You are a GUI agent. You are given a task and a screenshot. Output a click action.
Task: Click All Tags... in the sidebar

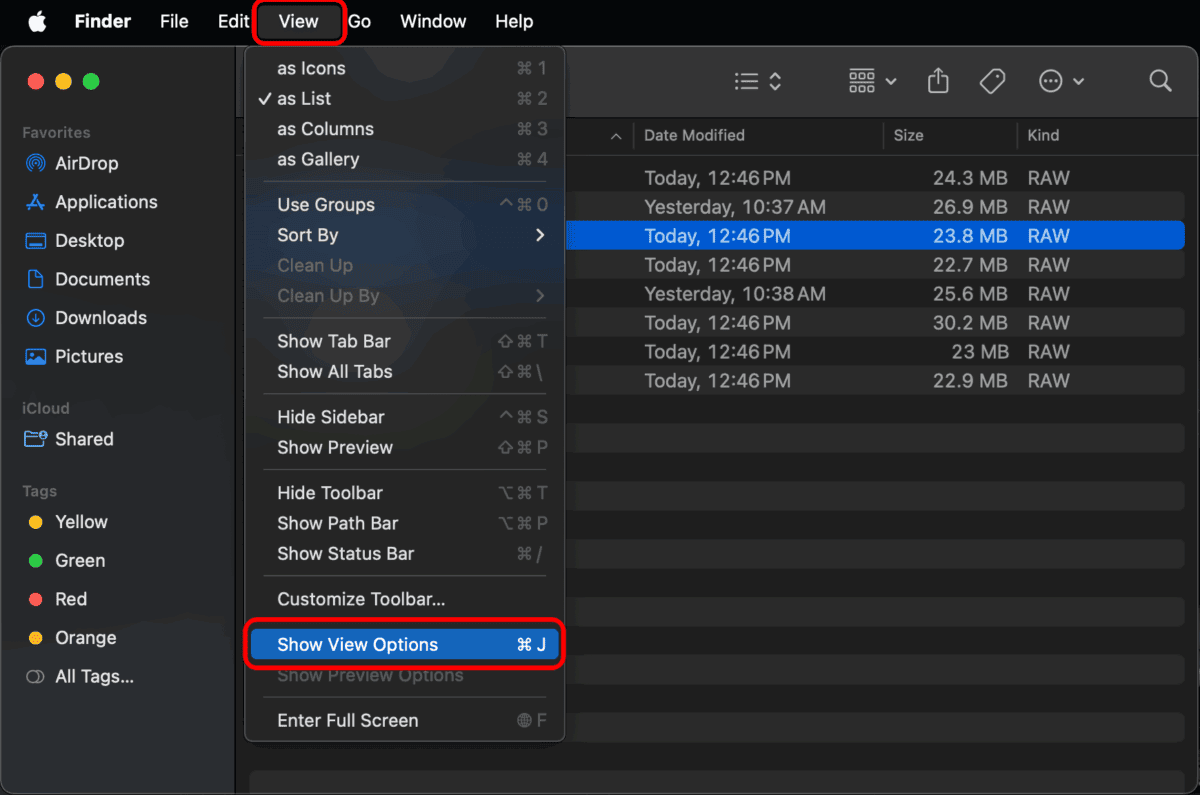94,677
